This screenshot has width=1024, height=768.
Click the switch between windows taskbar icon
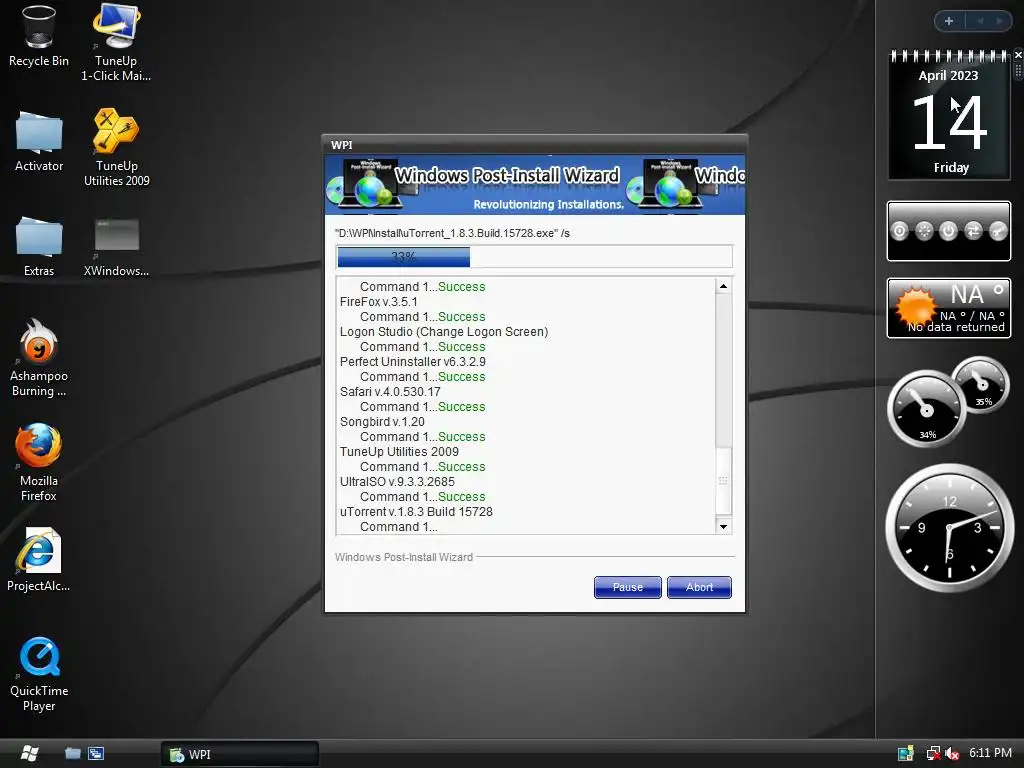click(x=96, y=754)
